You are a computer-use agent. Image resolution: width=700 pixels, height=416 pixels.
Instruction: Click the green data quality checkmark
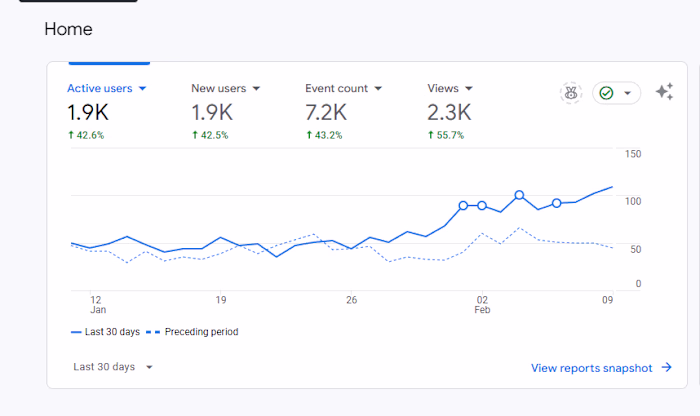[606, 93]
